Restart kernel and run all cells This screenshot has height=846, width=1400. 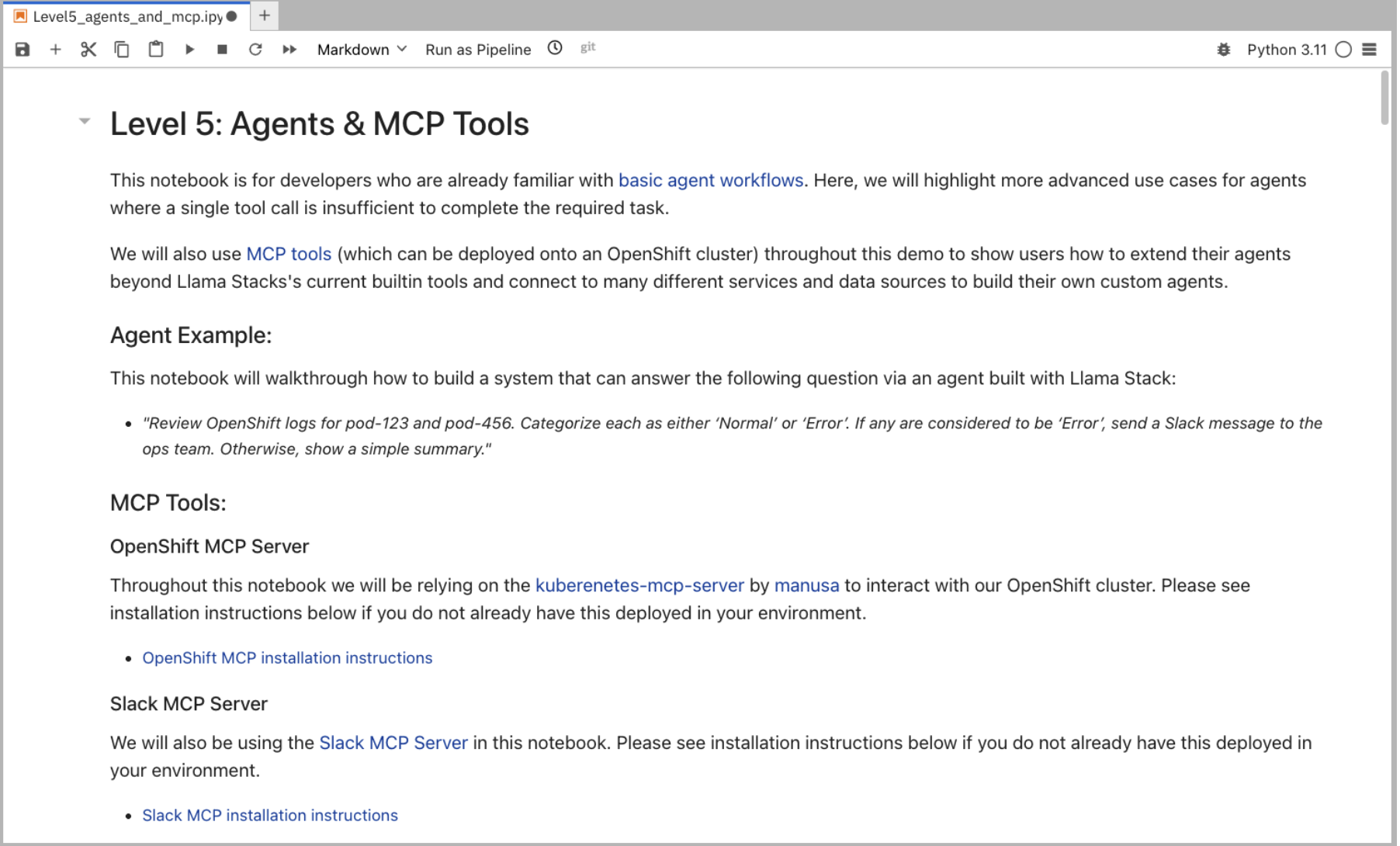[289, 50]
